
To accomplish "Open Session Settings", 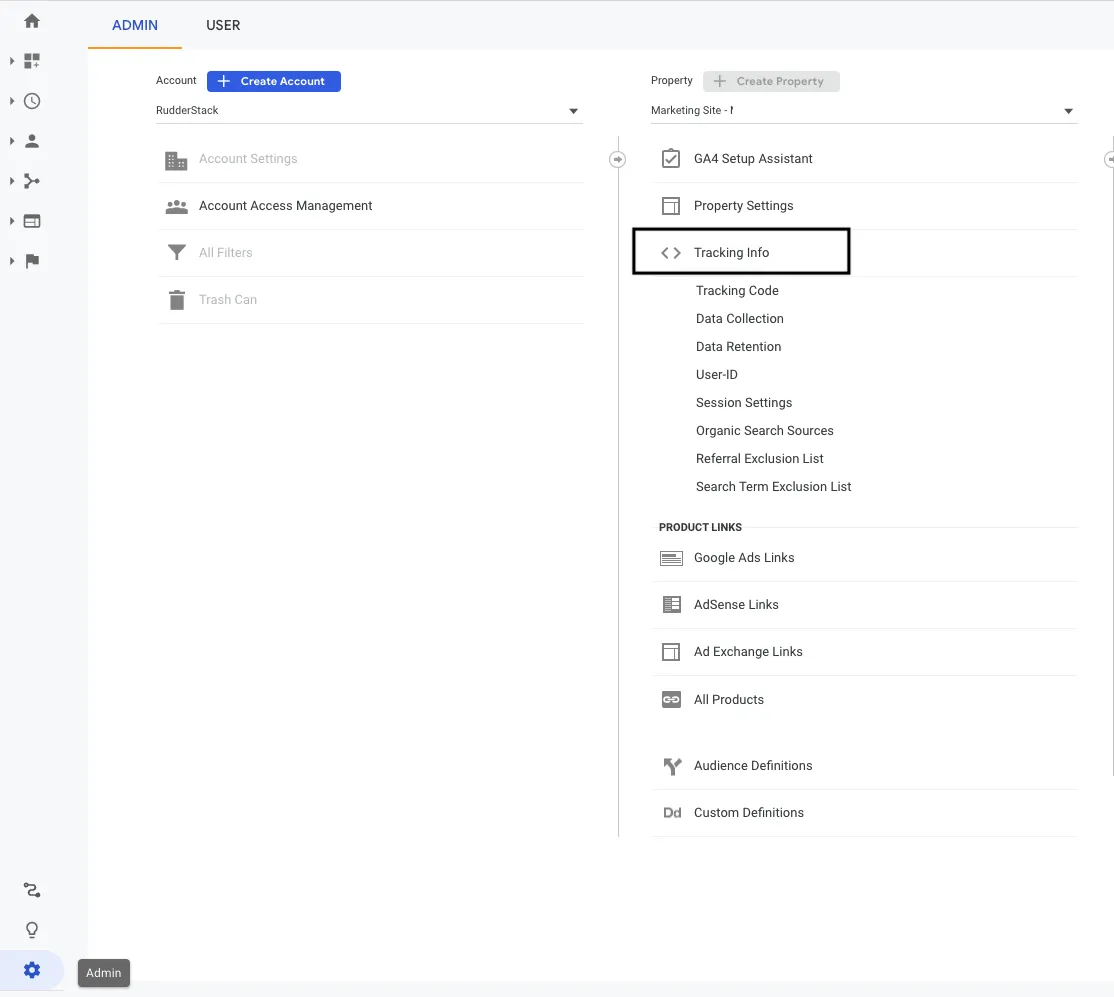I will 744,403.
